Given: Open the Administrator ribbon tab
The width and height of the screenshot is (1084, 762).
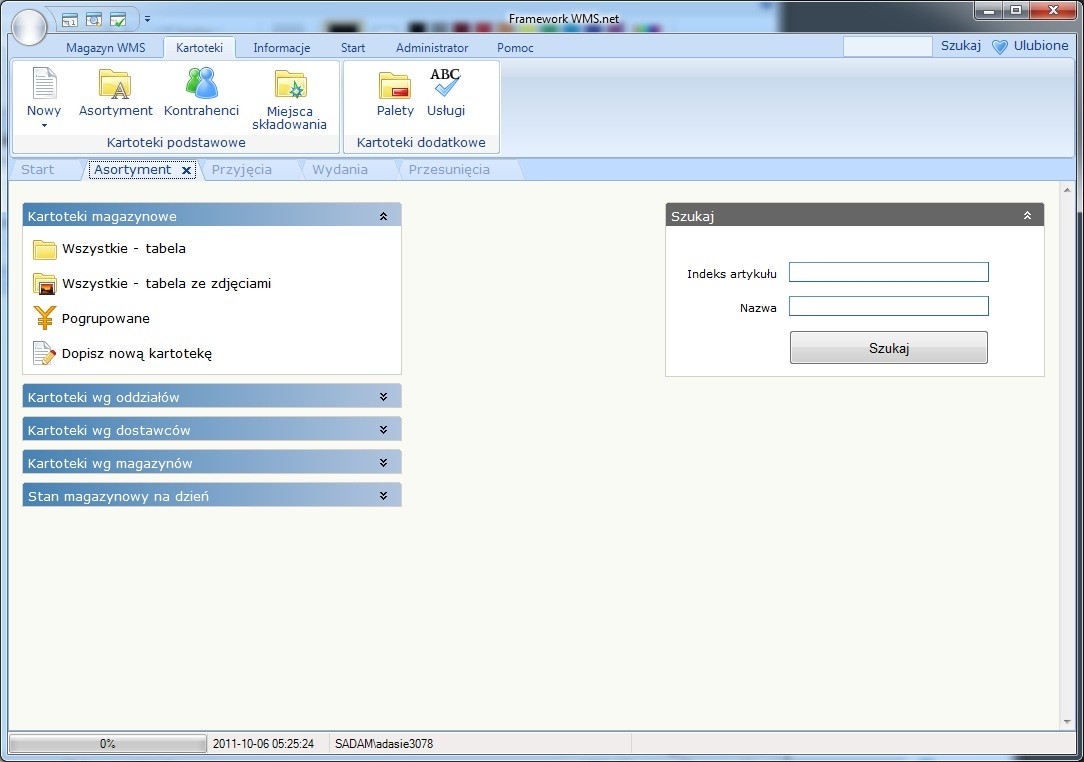Looking at the screenshot, I should (432, 48).
